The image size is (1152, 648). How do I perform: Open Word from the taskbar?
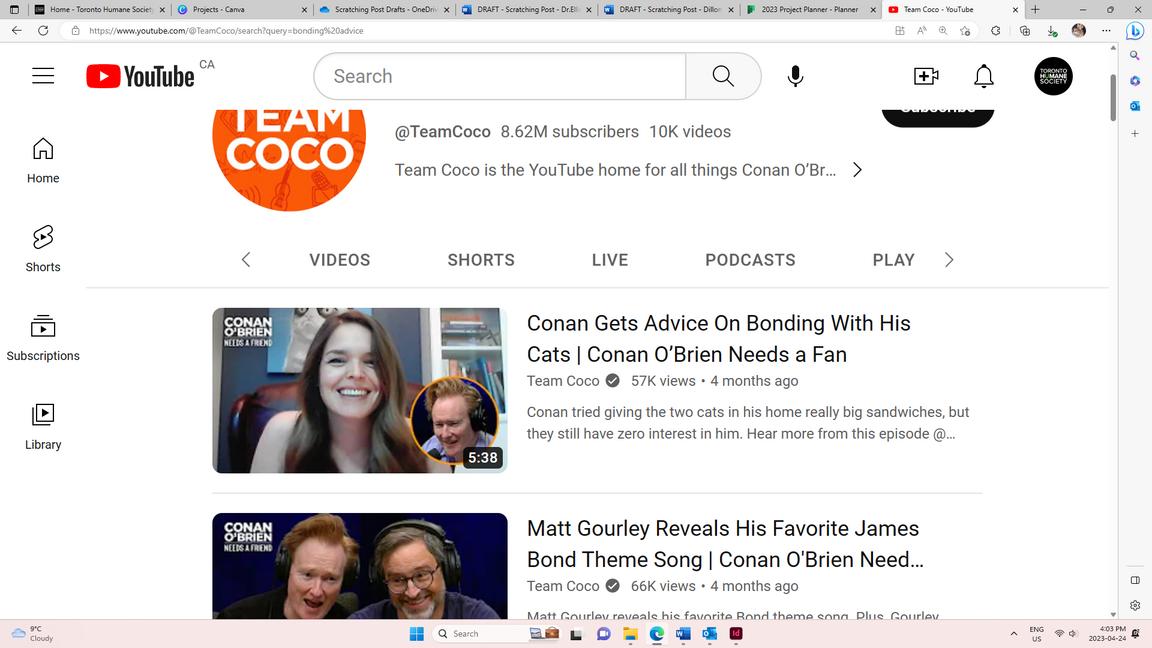[x=683, y=633]
